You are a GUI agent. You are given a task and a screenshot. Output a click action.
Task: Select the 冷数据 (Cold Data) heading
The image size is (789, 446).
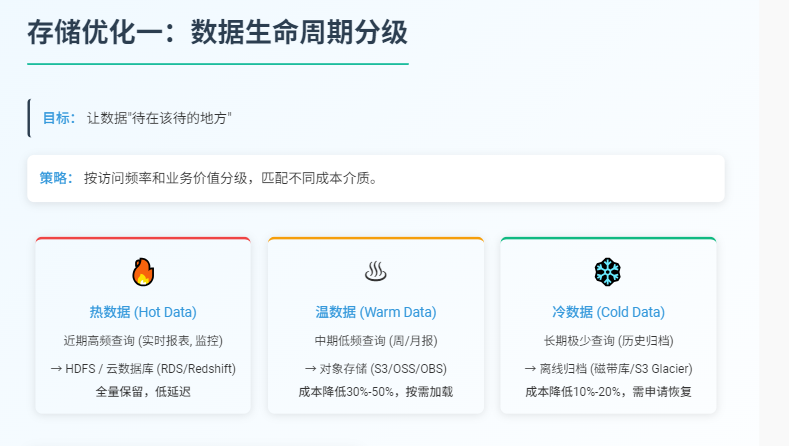608,312
